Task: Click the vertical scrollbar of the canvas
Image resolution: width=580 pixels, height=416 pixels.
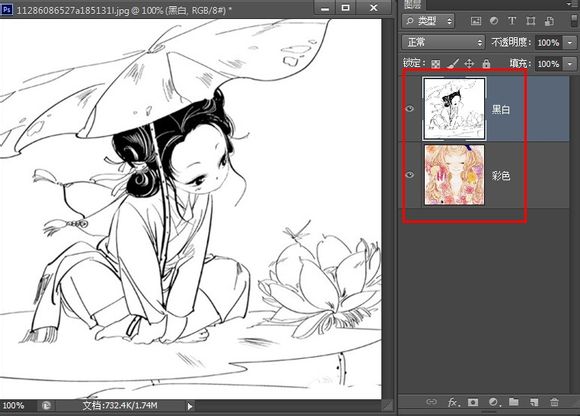Action: tap(388, 209)
